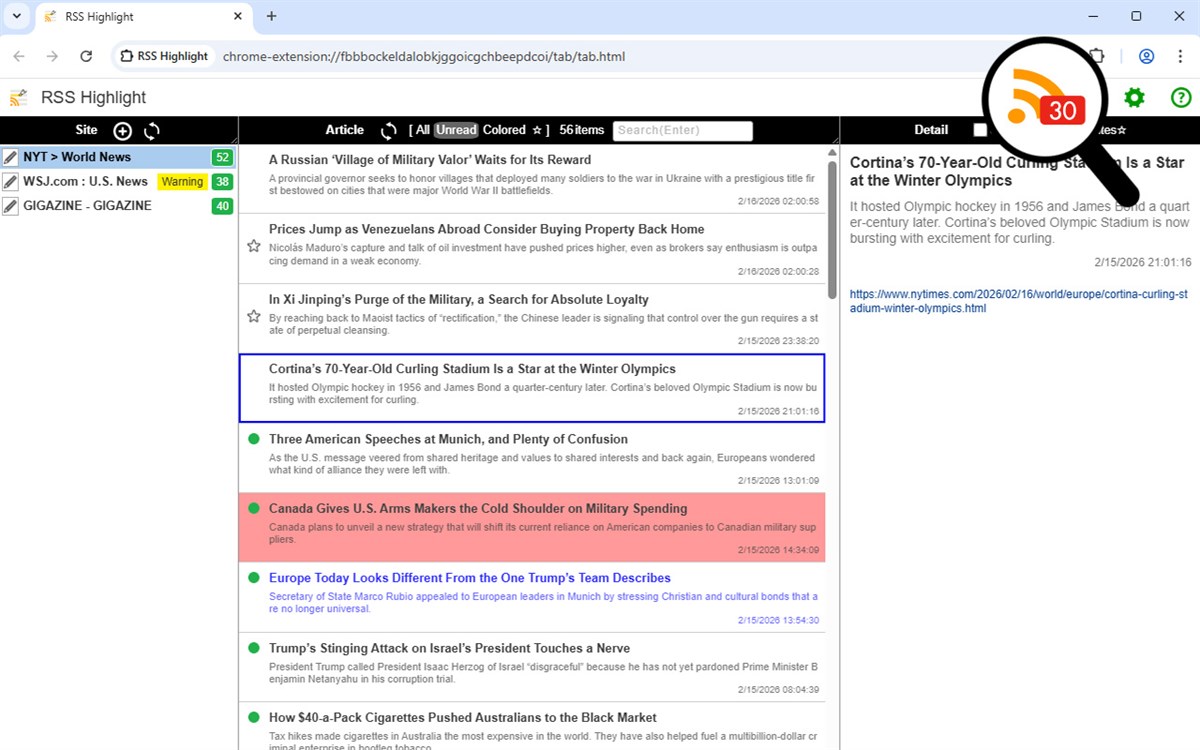Click the 40 unread count badge
The image size is (1200, 750).
222,206
